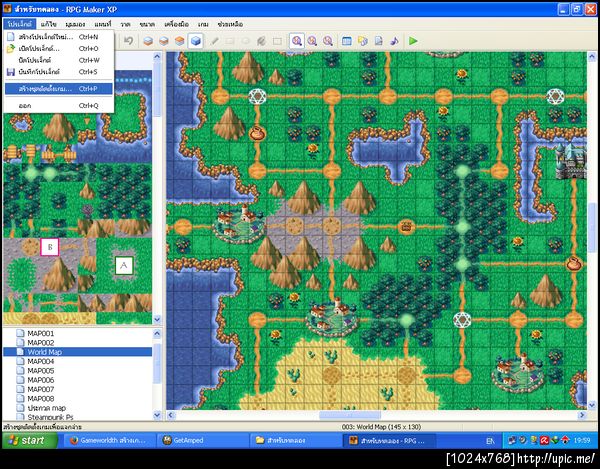
Task: Pick the Rectangle drawing tool
Action: (x=230, y=41)
